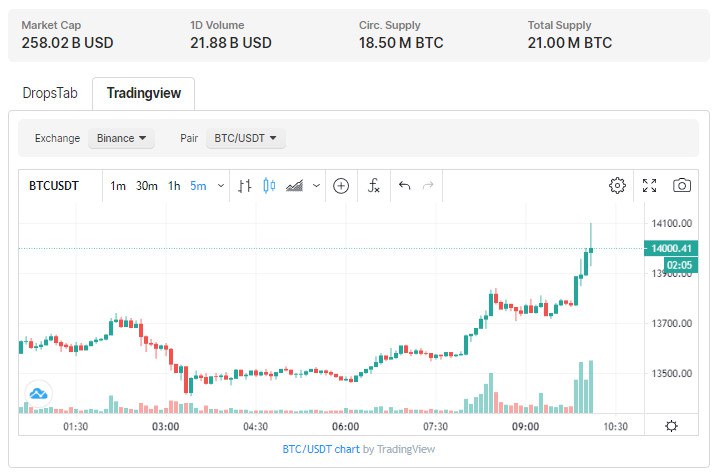Switch to 30m timeframe
The width and height of the screenshot is (718, 475).
147,186
